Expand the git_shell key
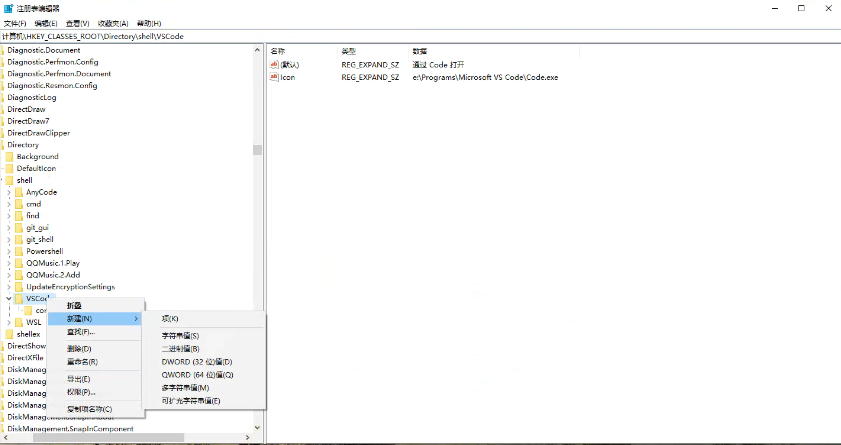This screenshot has width=841, height=445. click(x=9, y=239)
